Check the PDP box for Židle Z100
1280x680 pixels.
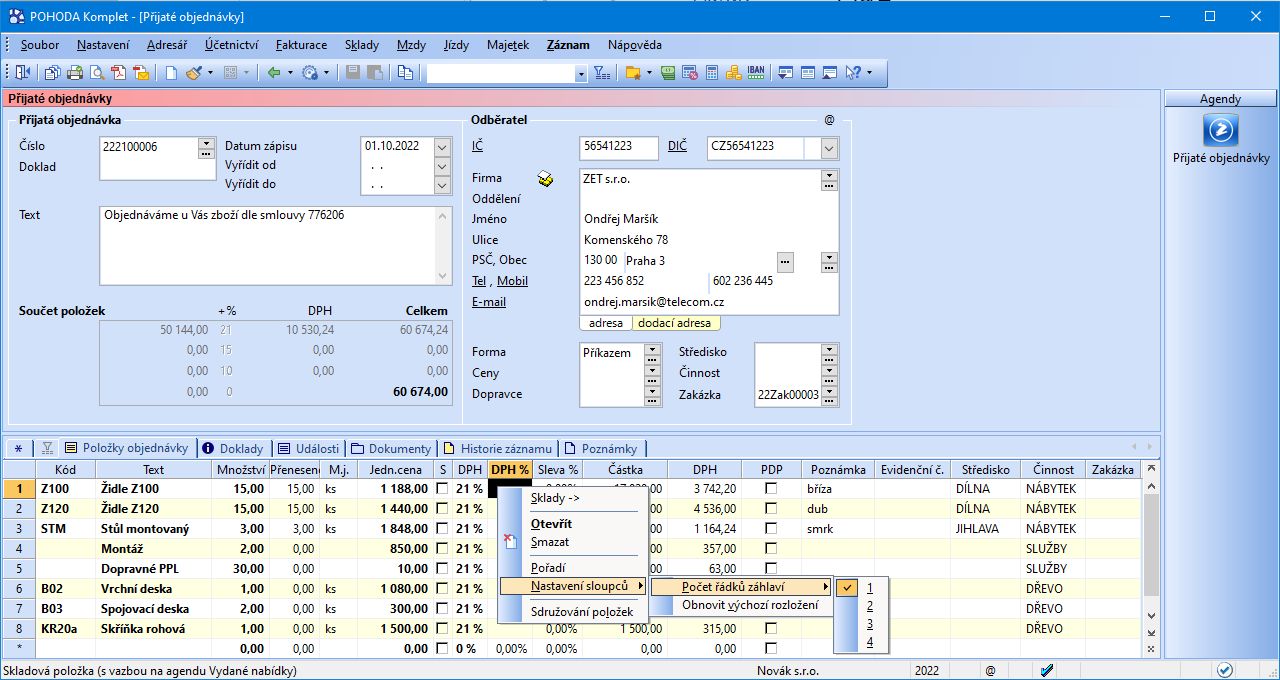(x=771, y=489)
